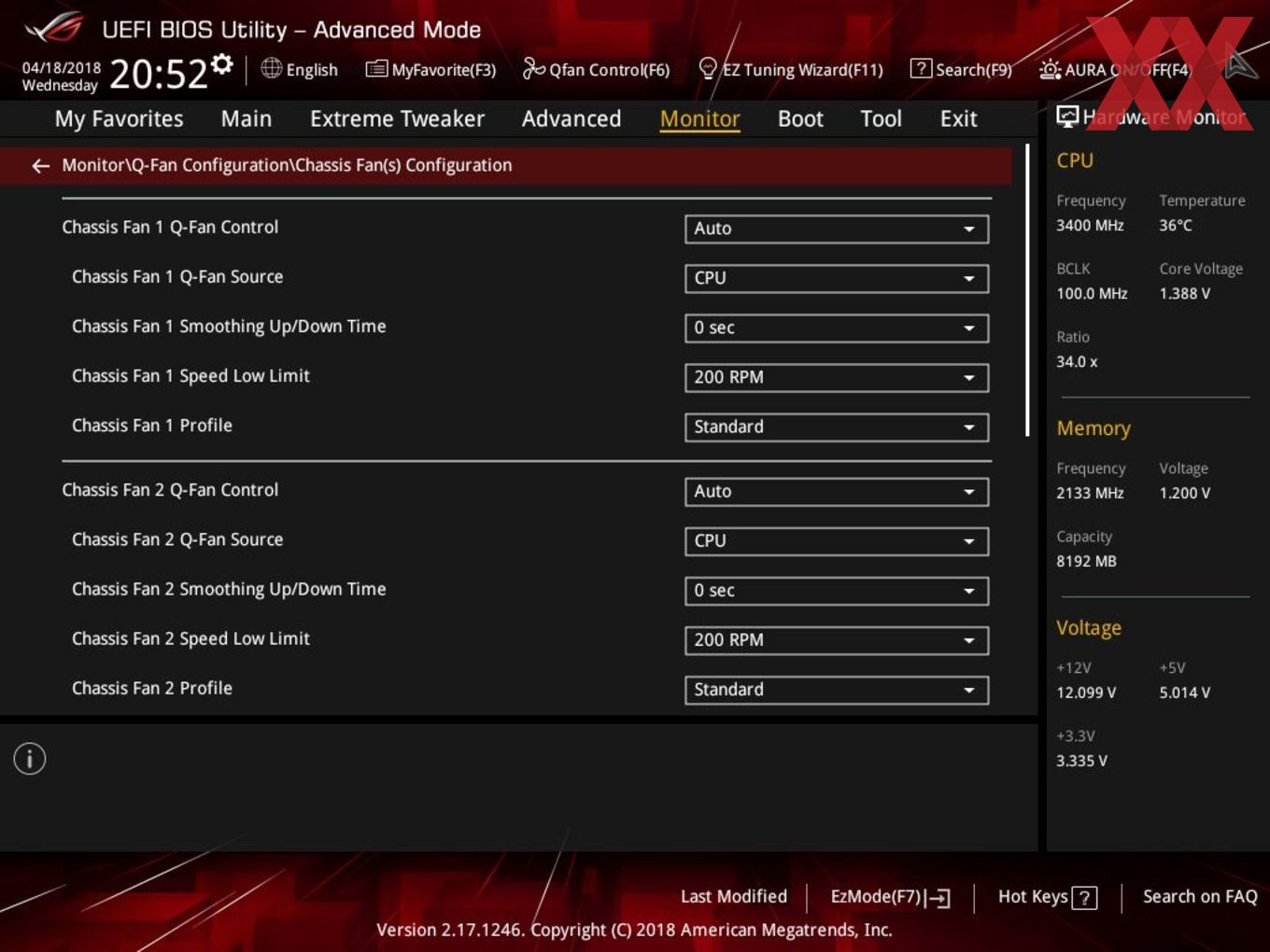
Task: Open Exit tab
Action: point(958,119)
